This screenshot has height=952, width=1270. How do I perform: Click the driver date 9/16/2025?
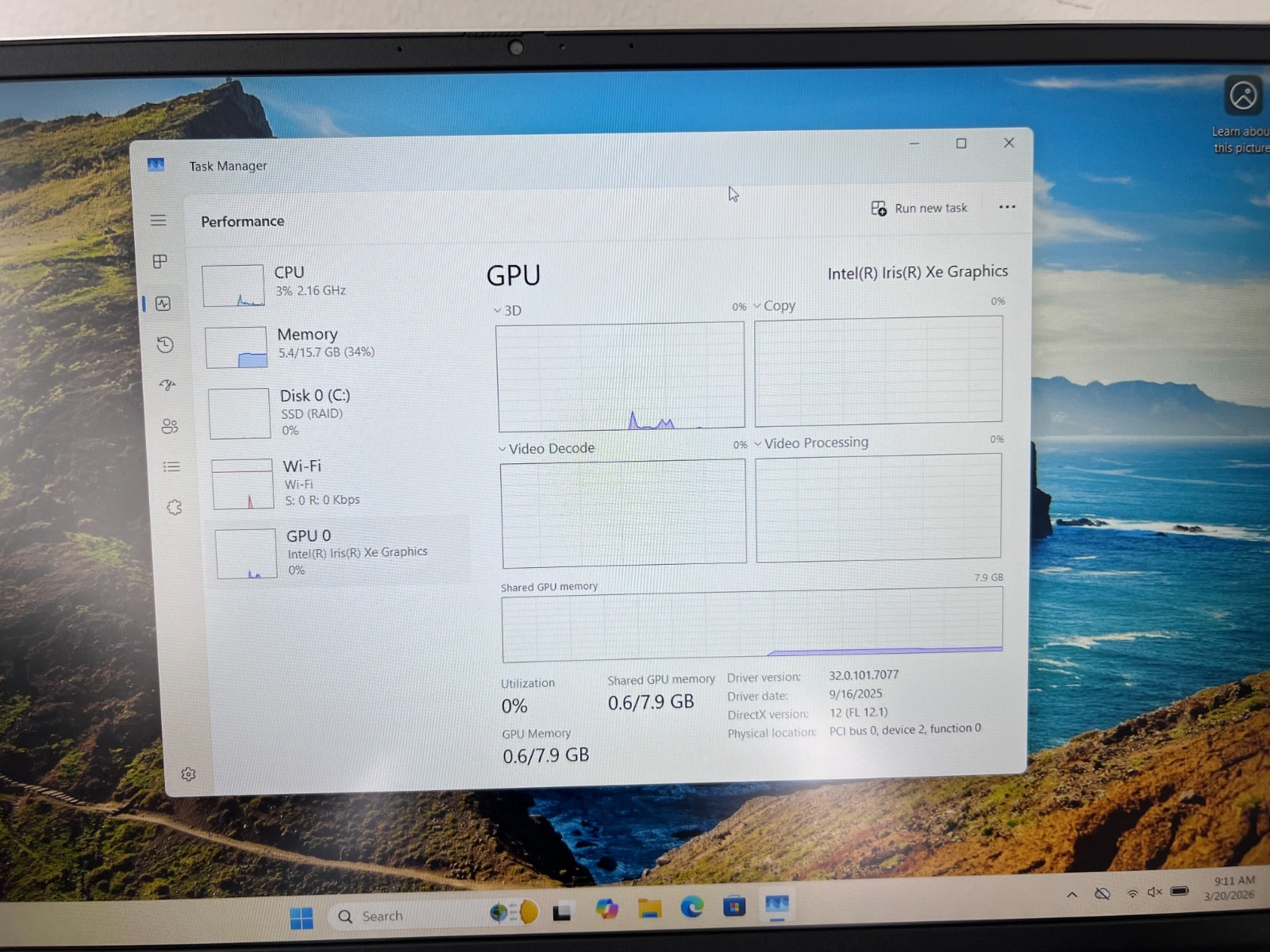coord(856,693)
